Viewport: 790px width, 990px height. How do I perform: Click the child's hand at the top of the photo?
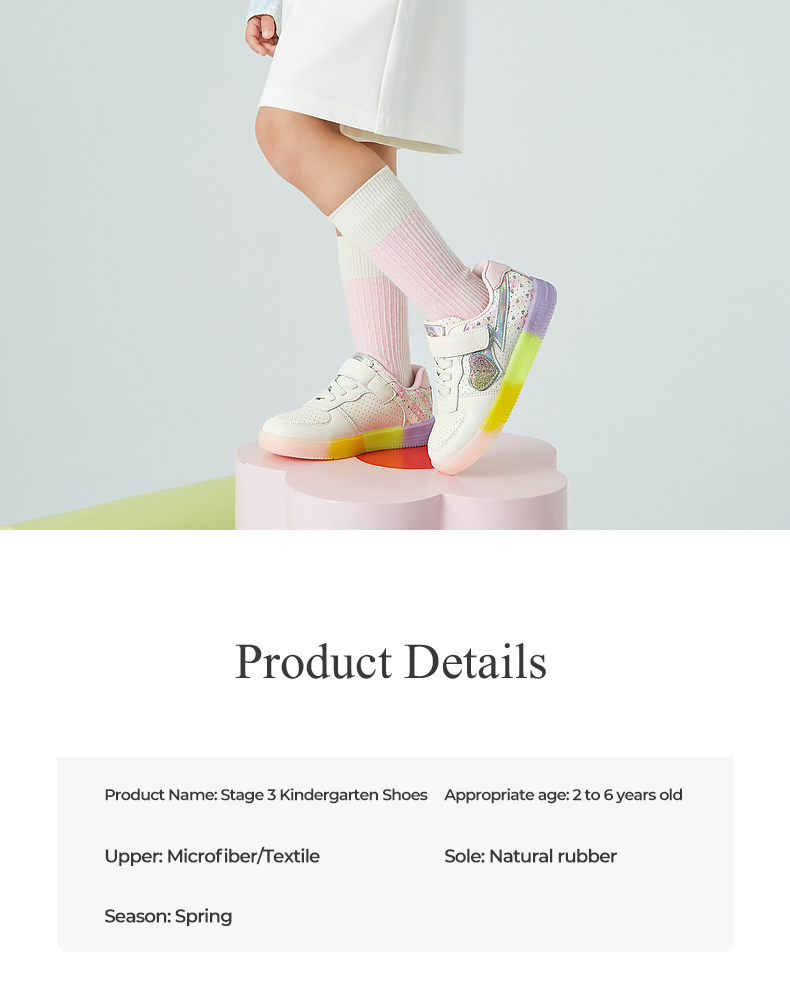click(261, 35)
